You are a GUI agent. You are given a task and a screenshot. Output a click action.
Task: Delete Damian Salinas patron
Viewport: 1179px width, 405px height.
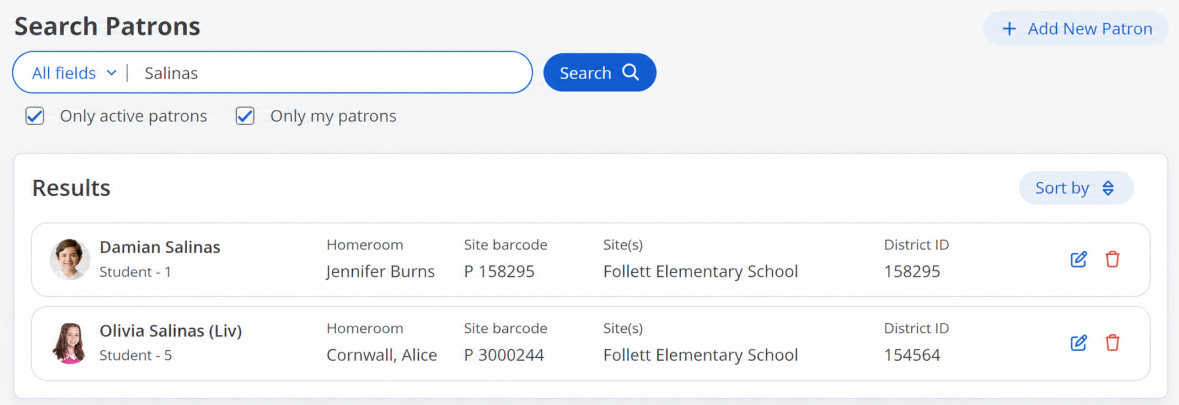coord(1112,259)
